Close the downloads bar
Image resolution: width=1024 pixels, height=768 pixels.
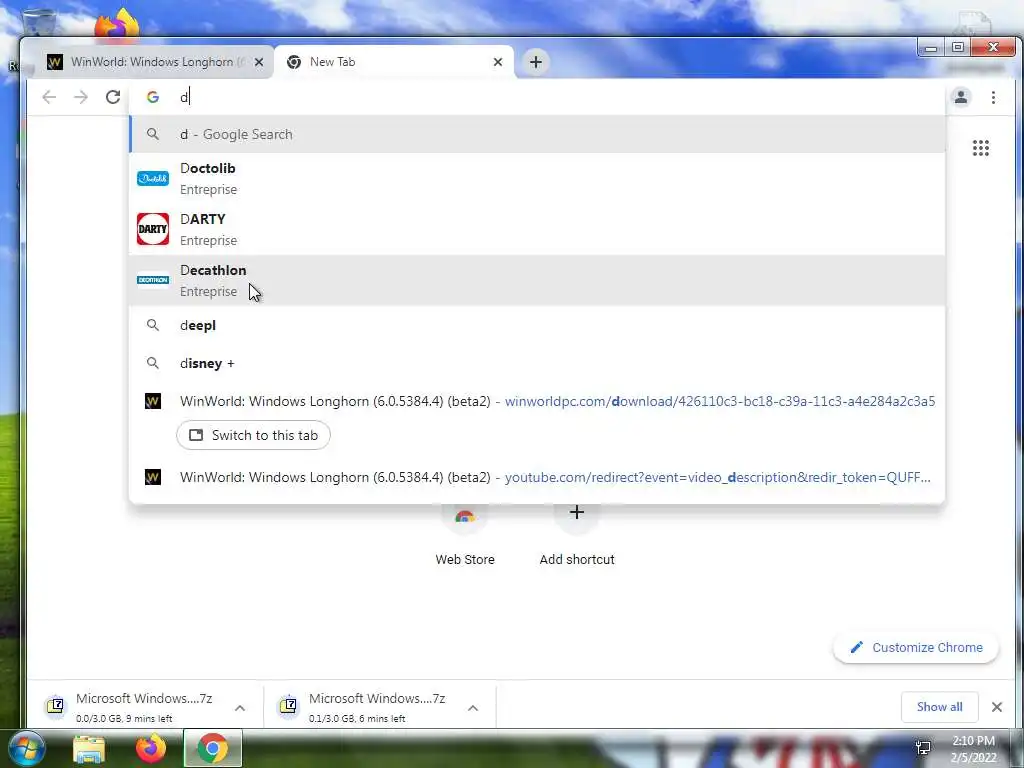(x=997, y=707)
